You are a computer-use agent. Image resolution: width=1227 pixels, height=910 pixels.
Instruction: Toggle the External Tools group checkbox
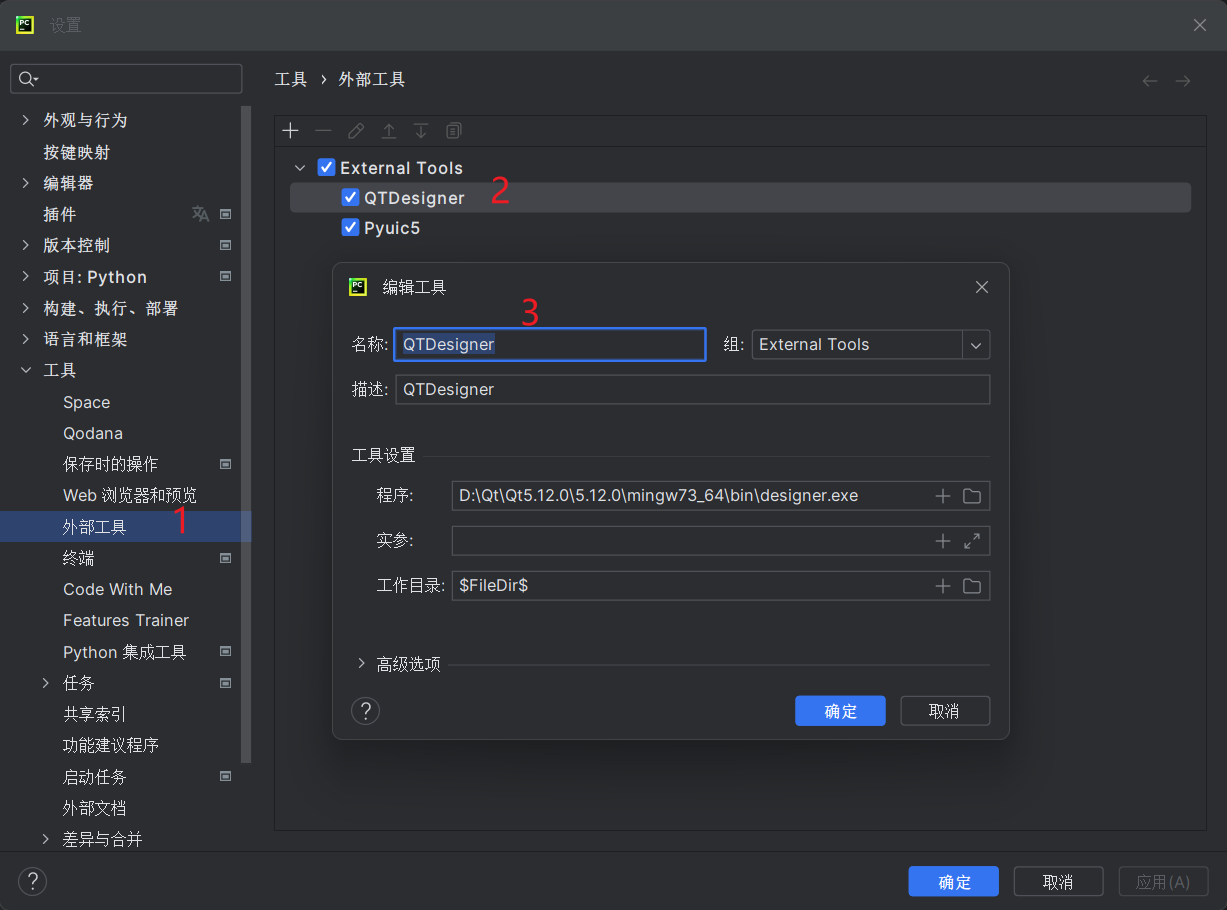coord(326,167)
